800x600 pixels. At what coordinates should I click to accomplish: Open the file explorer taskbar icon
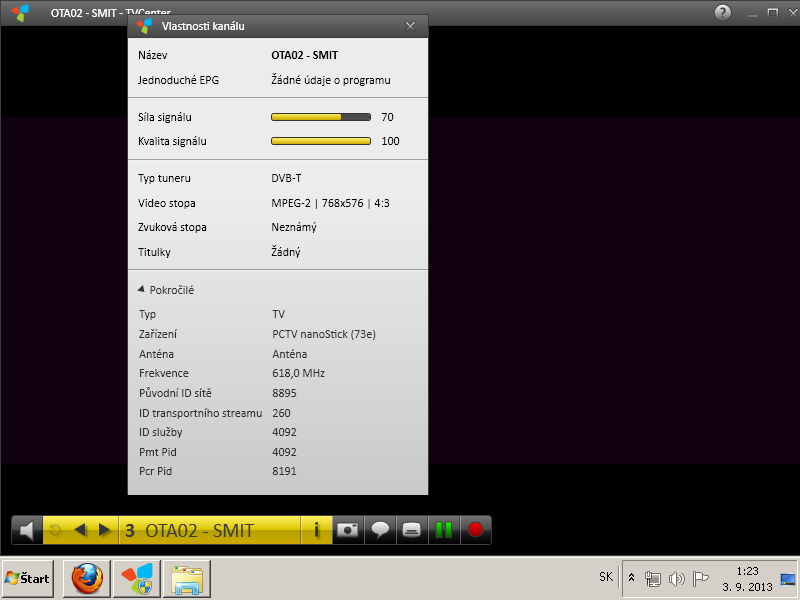tap(187, 578)
